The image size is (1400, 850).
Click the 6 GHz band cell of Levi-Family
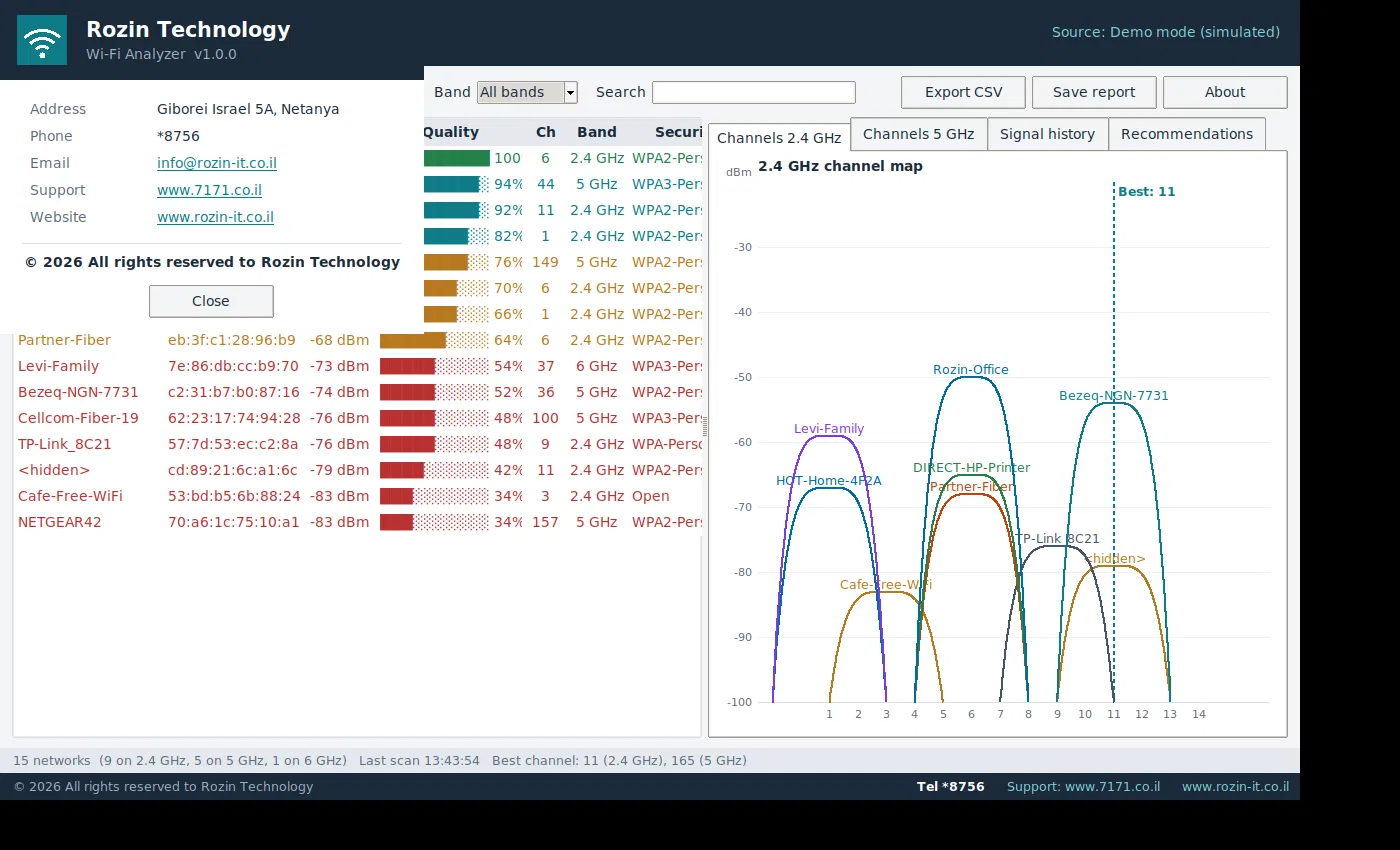tap(597, 366)
